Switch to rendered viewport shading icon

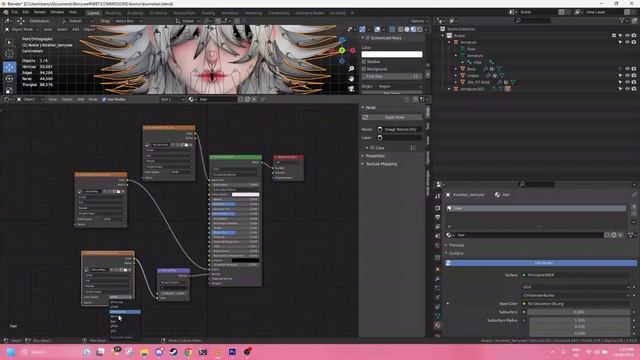point(420,29)
